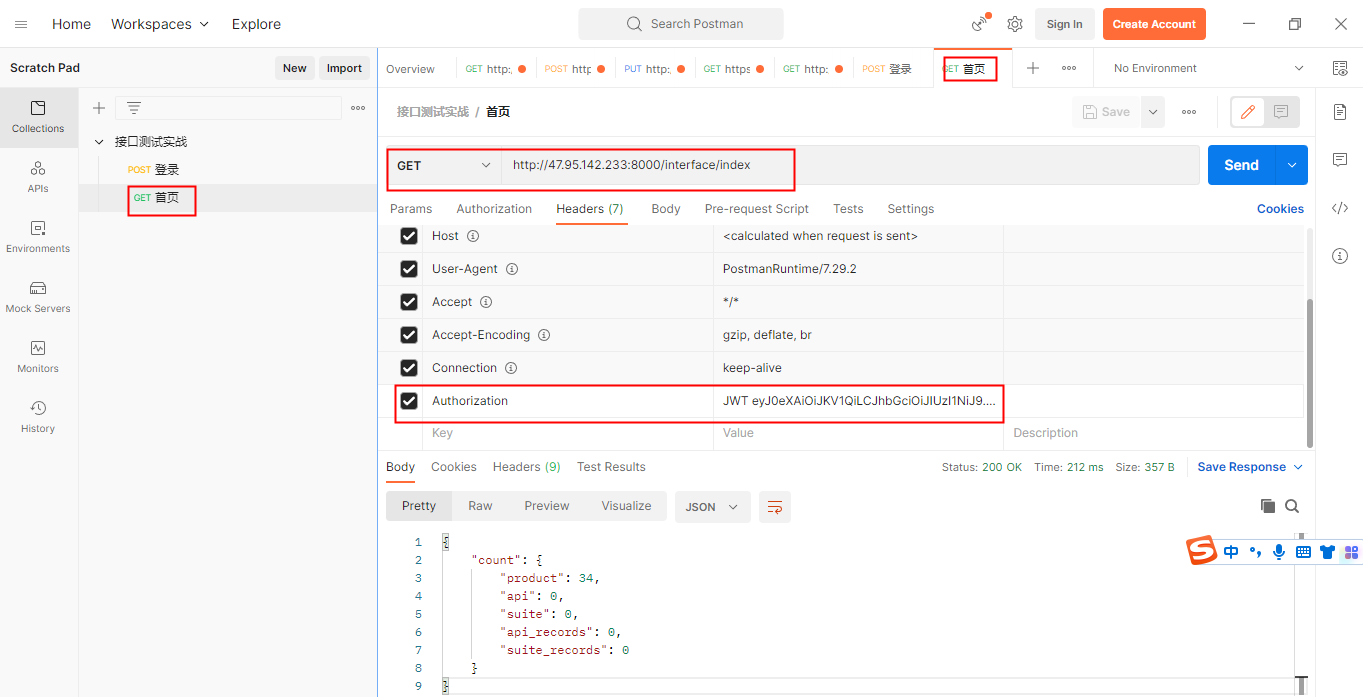Click the collections filter icon
This screenshot has height=697, width=1363.
[x=133, y=108]
